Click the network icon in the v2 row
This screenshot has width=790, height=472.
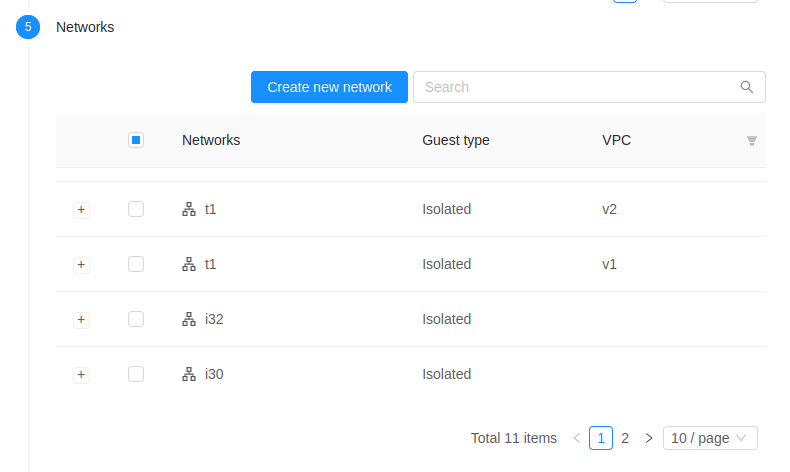click(188, 209)
